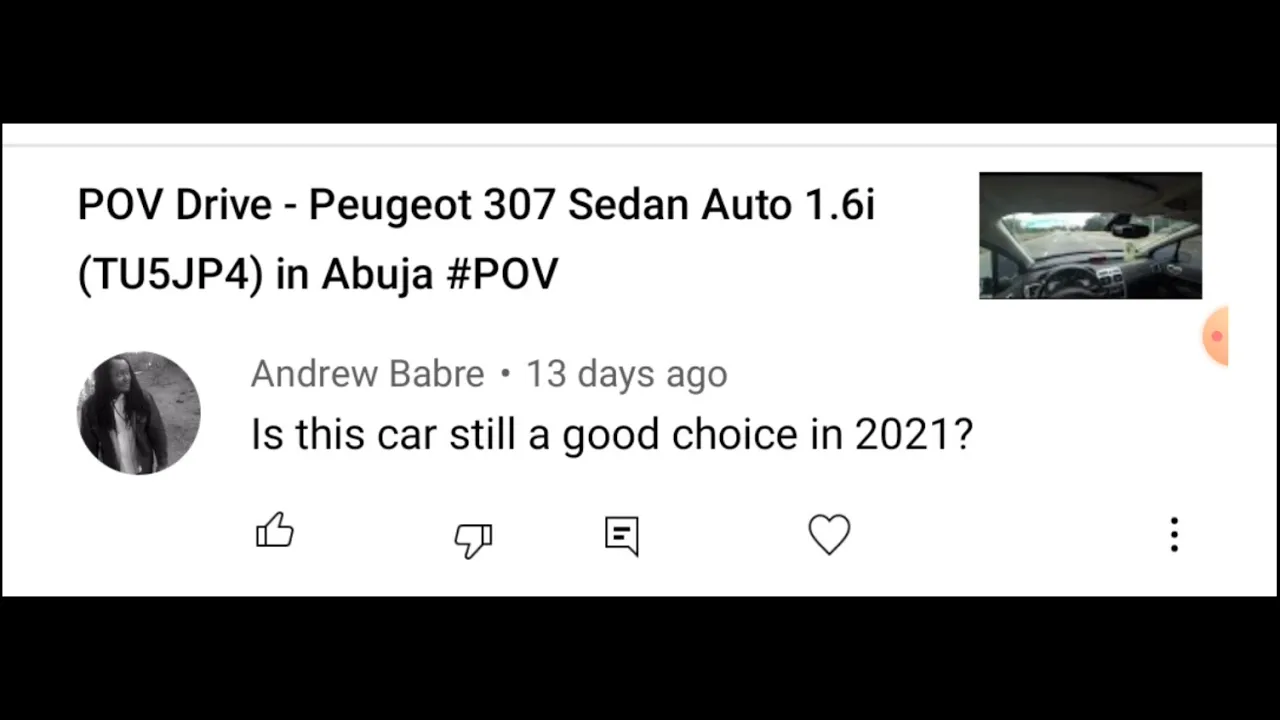Select the comment text about 2021 choice
The height and width of the screenshot is (720, 1280).
point(611,435)
